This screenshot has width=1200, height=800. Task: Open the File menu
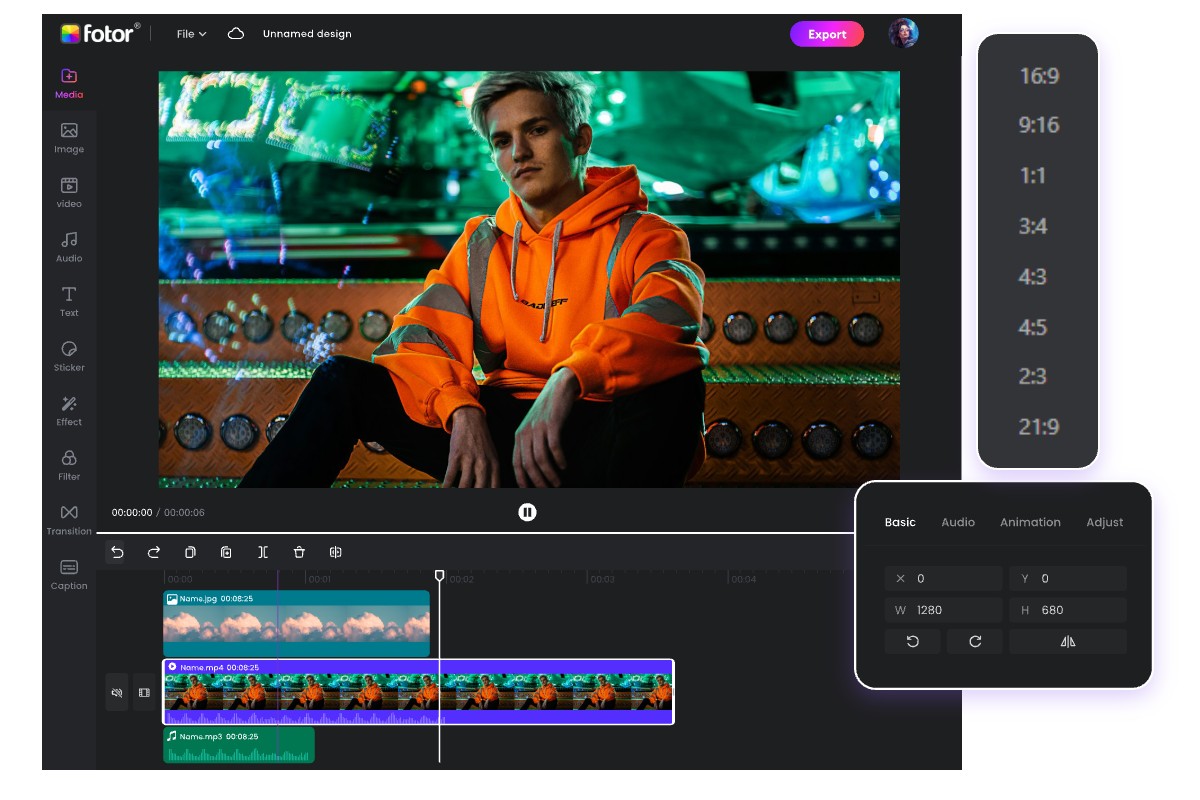pos(189,33)
